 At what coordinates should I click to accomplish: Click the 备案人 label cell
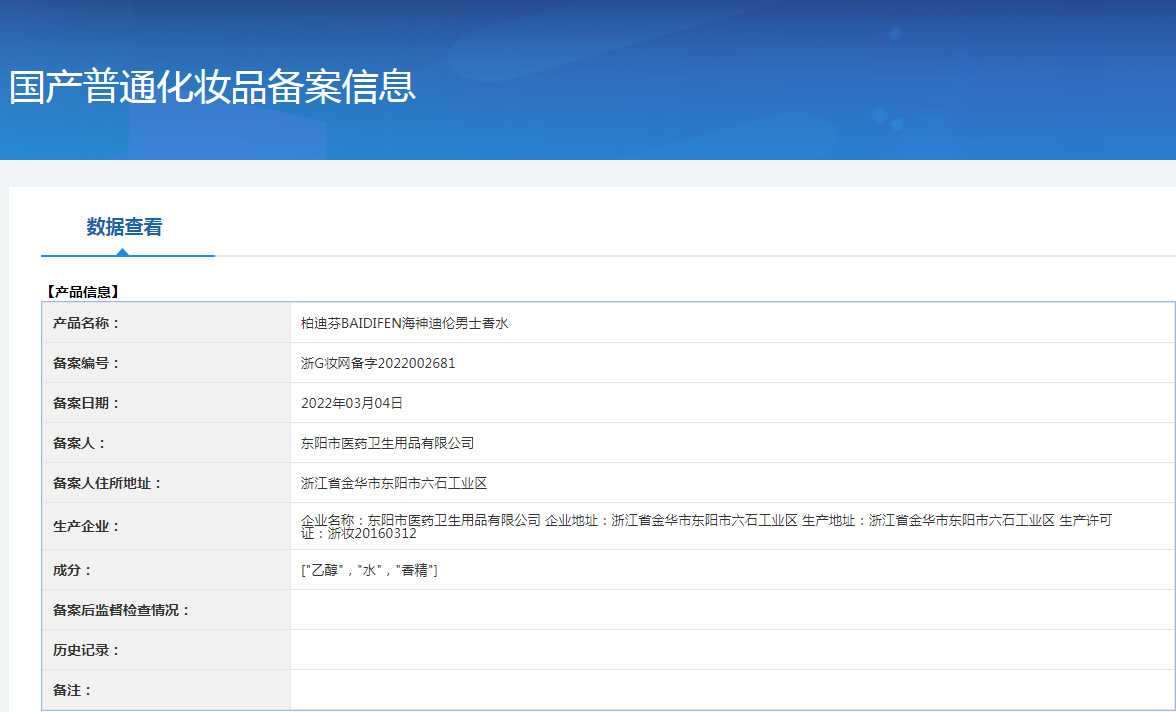pyautogui.click(x=166, y=443)
